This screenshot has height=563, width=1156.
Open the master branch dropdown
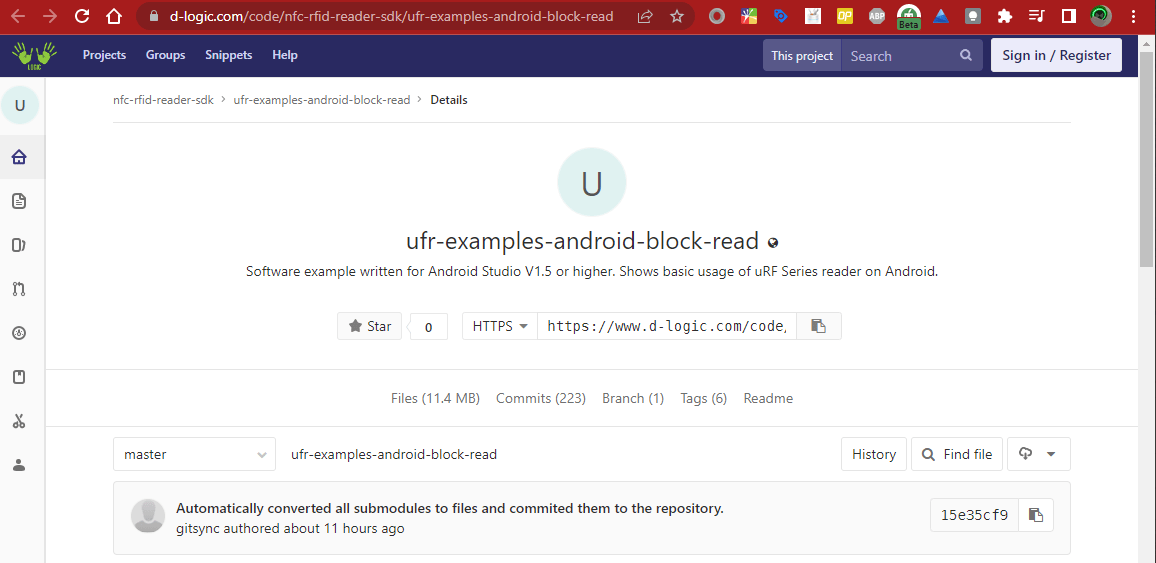point(194,454)
